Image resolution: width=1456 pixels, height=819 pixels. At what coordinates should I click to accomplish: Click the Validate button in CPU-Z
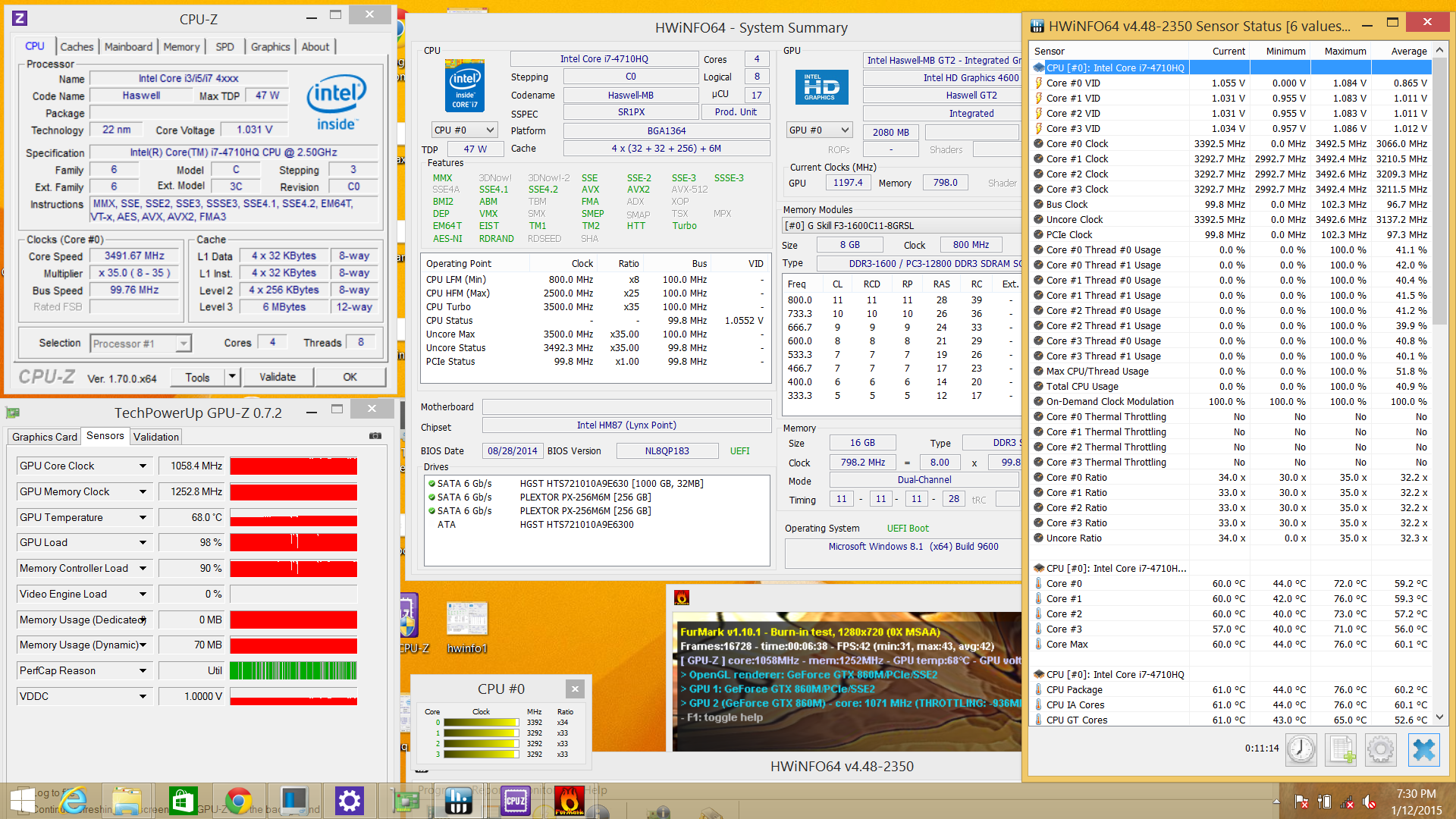click(278, 377)
